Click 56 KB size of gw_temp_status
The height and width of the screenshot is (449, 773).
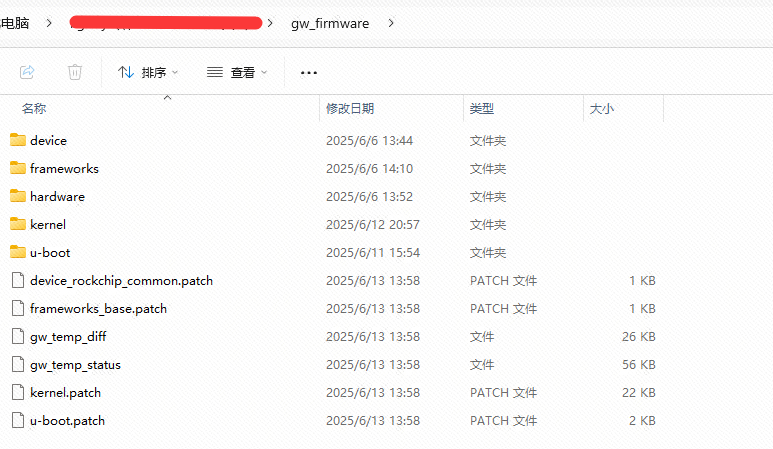click(638, 365)
